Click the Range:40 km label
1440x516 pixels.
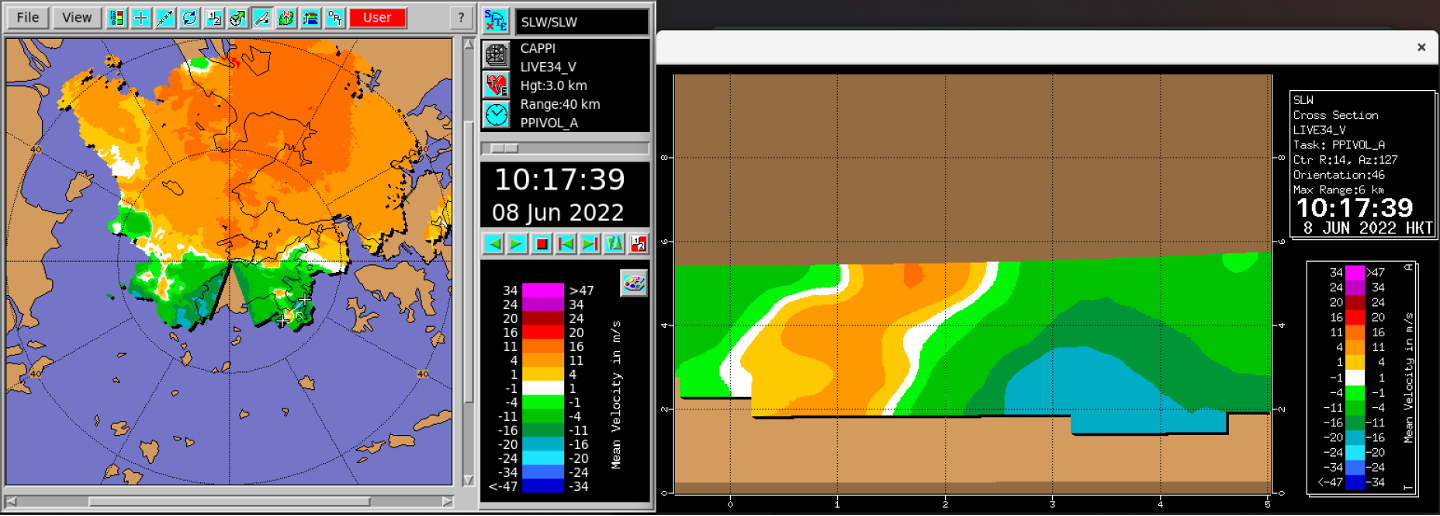click(x=560, y=104)
